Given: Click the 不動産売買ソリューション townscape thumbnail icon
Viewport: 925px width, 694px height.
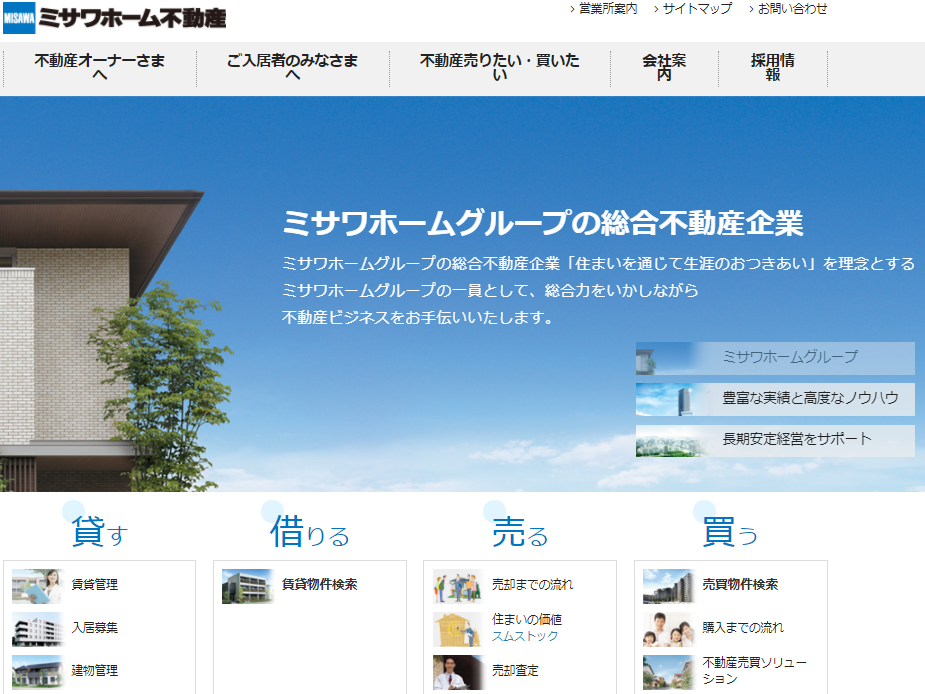Looking at the screenshot, I should (668, 672).
